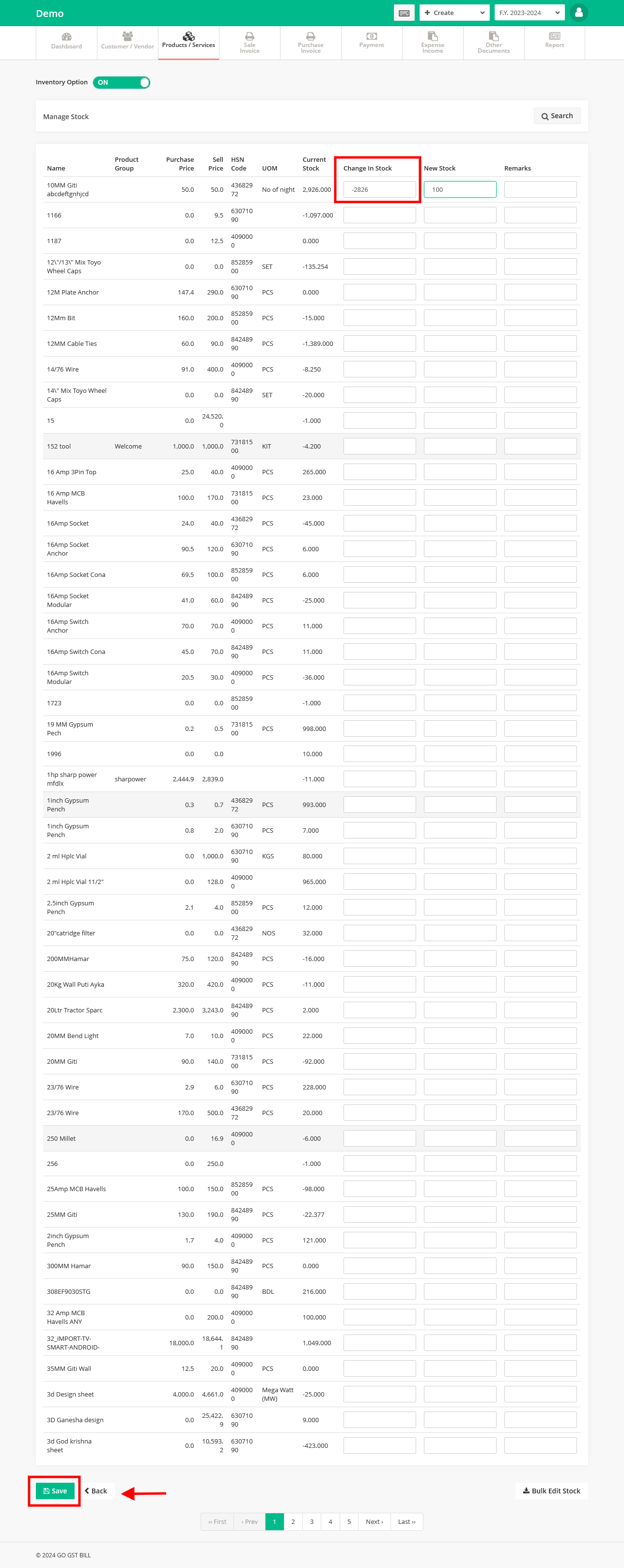Click the Remarks field for 10MM Giti
The width and height of the screenshot is (624, 1568).
(x=540, y=189)
